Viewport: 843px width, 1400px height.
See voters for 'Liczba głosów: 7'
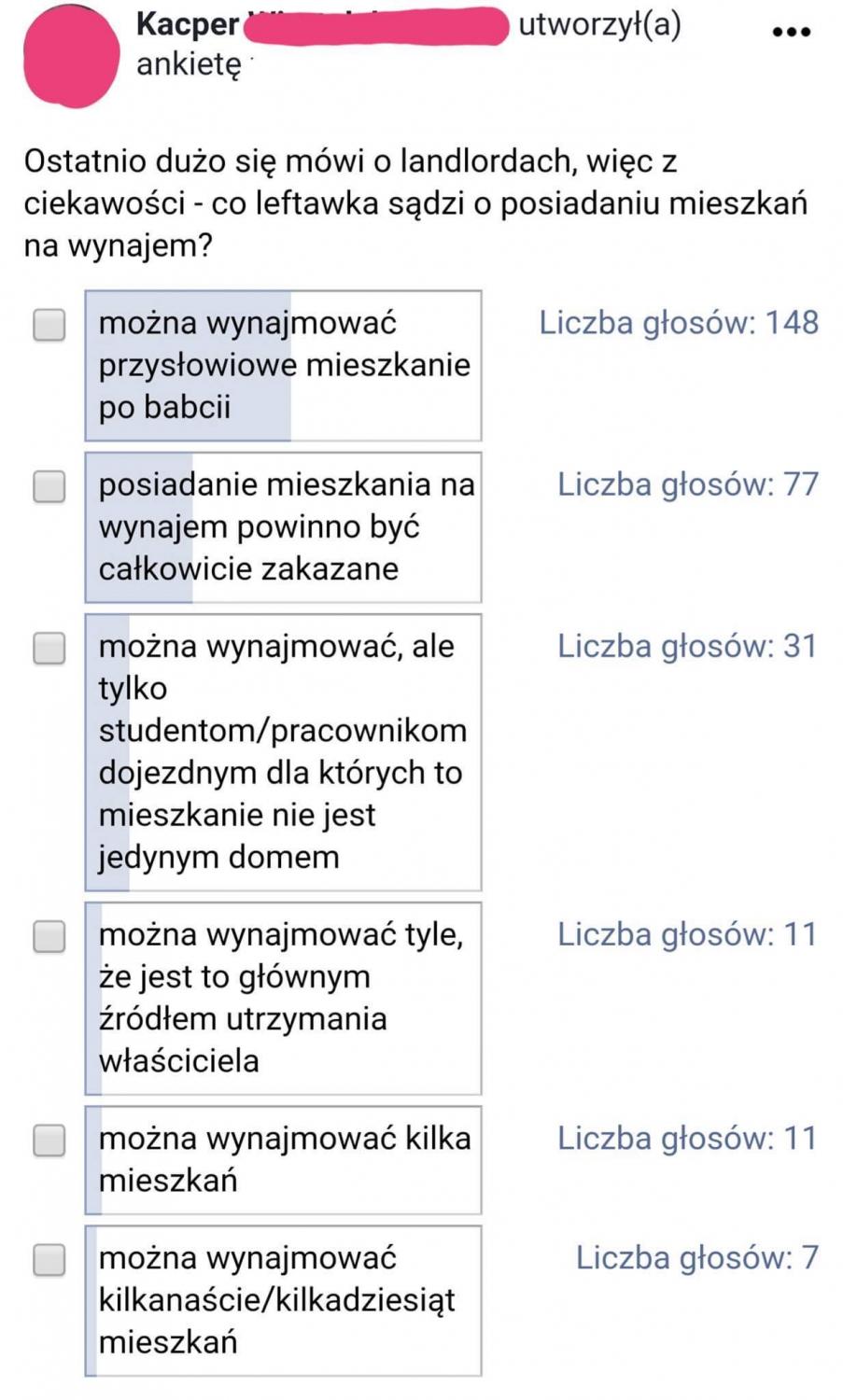[x=696, y=1258]
